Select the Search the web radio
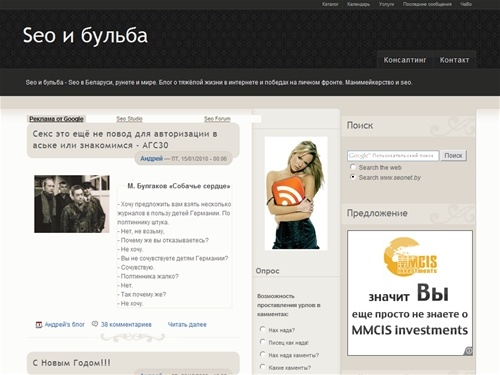Viewport: 500px width, 375px height. [353, 167]
